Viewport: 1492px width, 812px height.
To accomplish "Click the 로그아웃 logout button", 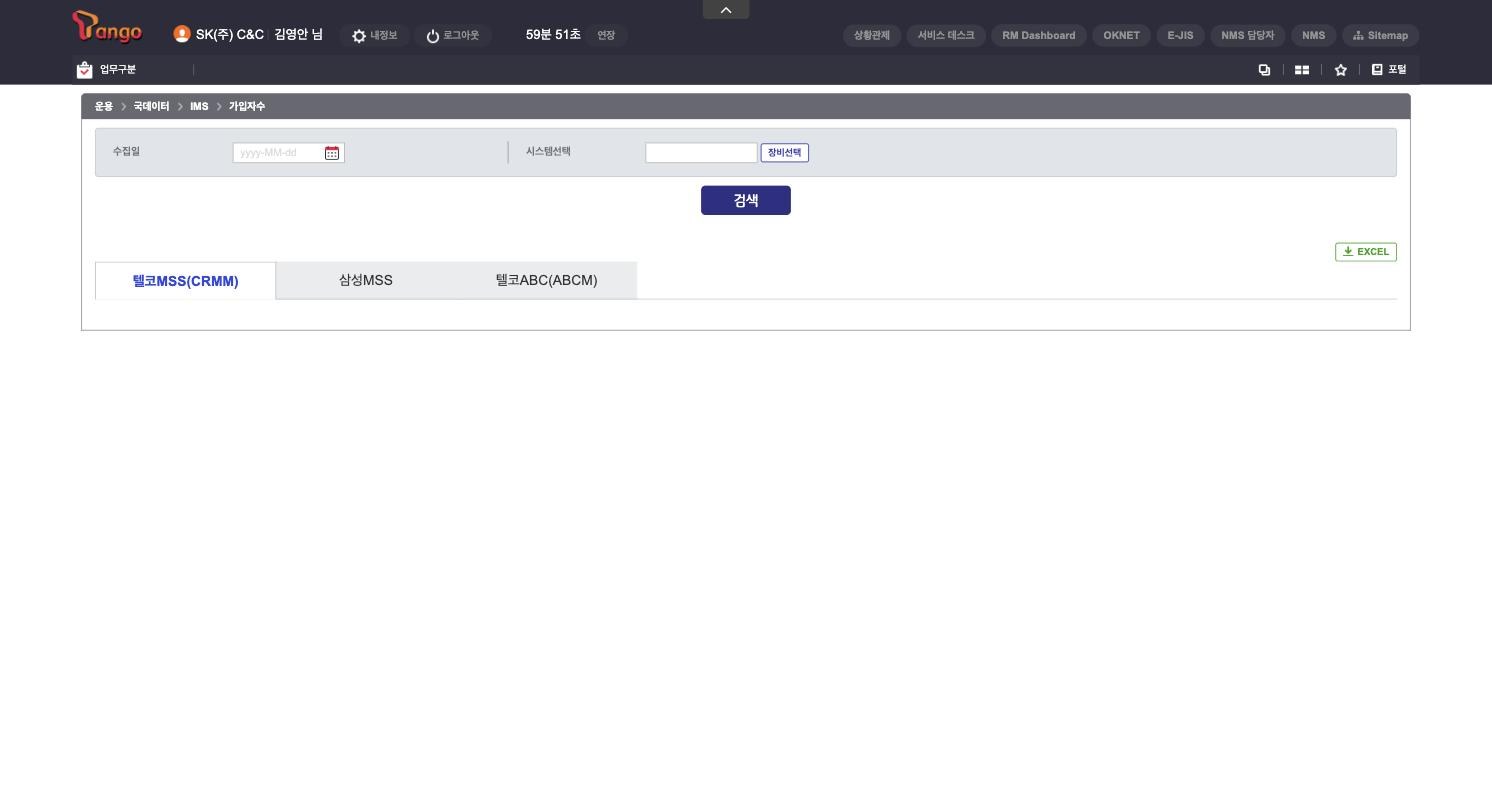I will point(453,35).
